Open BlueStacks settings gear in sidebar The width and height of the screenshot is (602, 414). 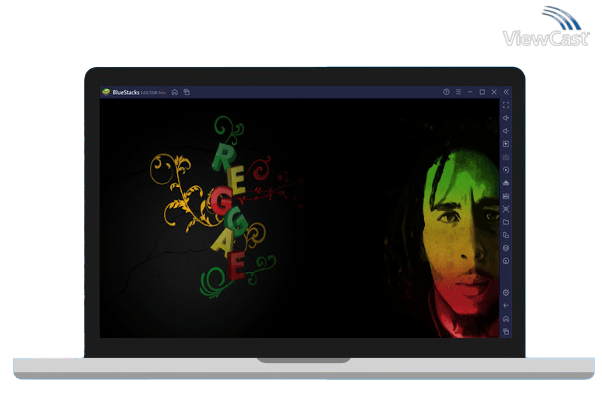pos(506,293)
